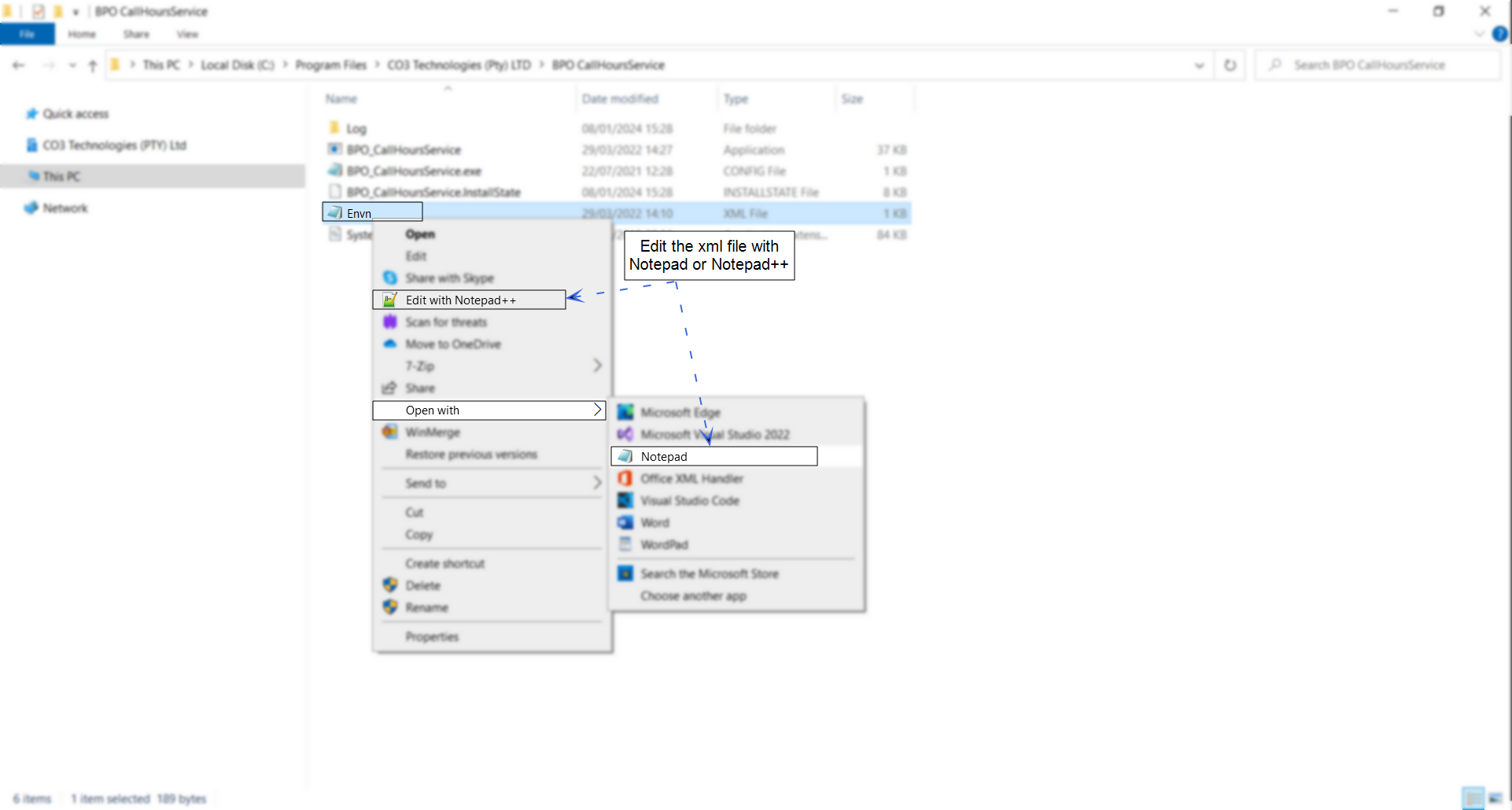The image size is (1512, 810).
Task: Click the InstallState file icon
Action: coord(334,192)
